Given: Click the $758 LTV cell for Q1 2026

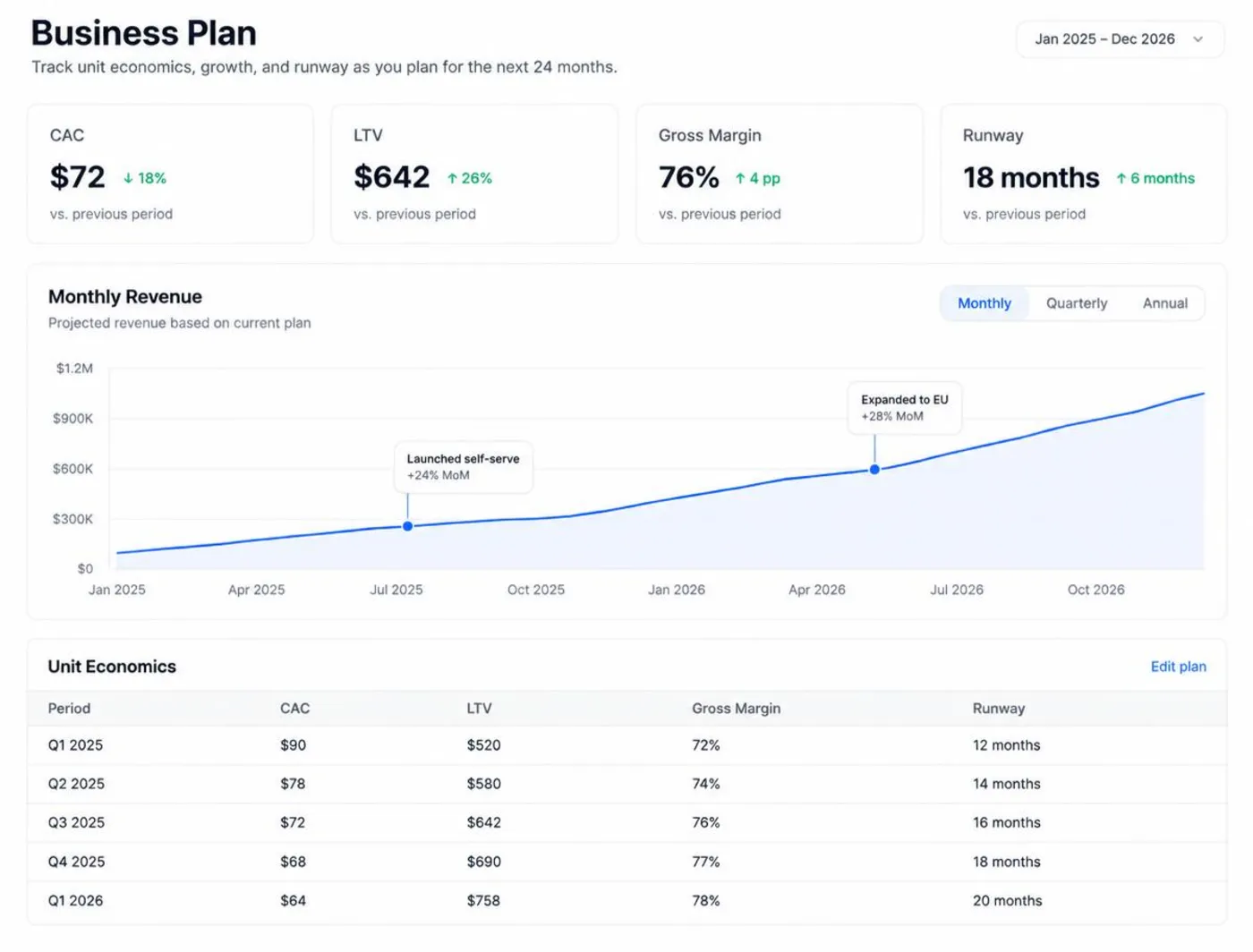Looking at the screenshot, I should coord(483,901).
